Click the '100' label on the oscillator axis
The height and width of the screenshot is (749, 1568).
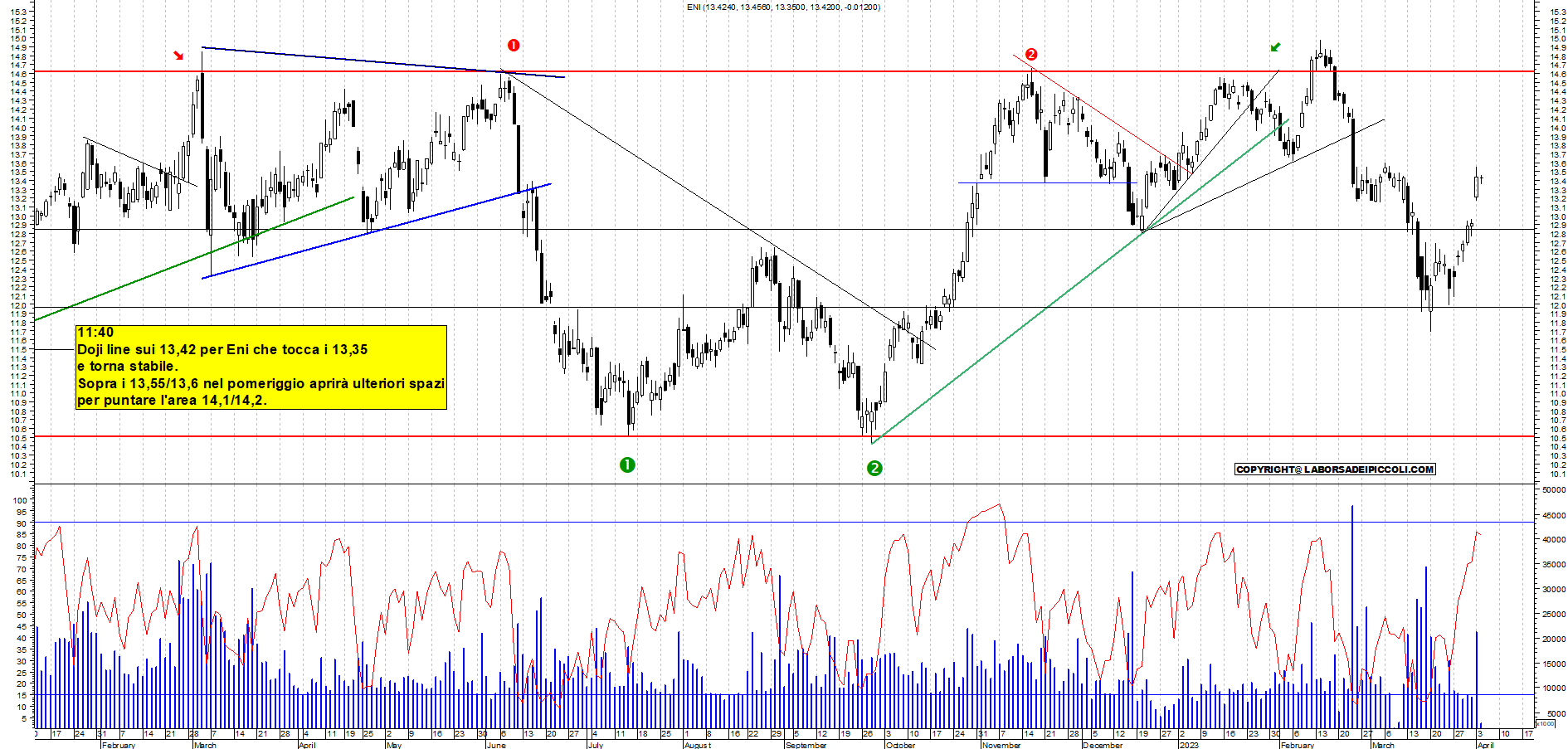(x=21, y=500)
